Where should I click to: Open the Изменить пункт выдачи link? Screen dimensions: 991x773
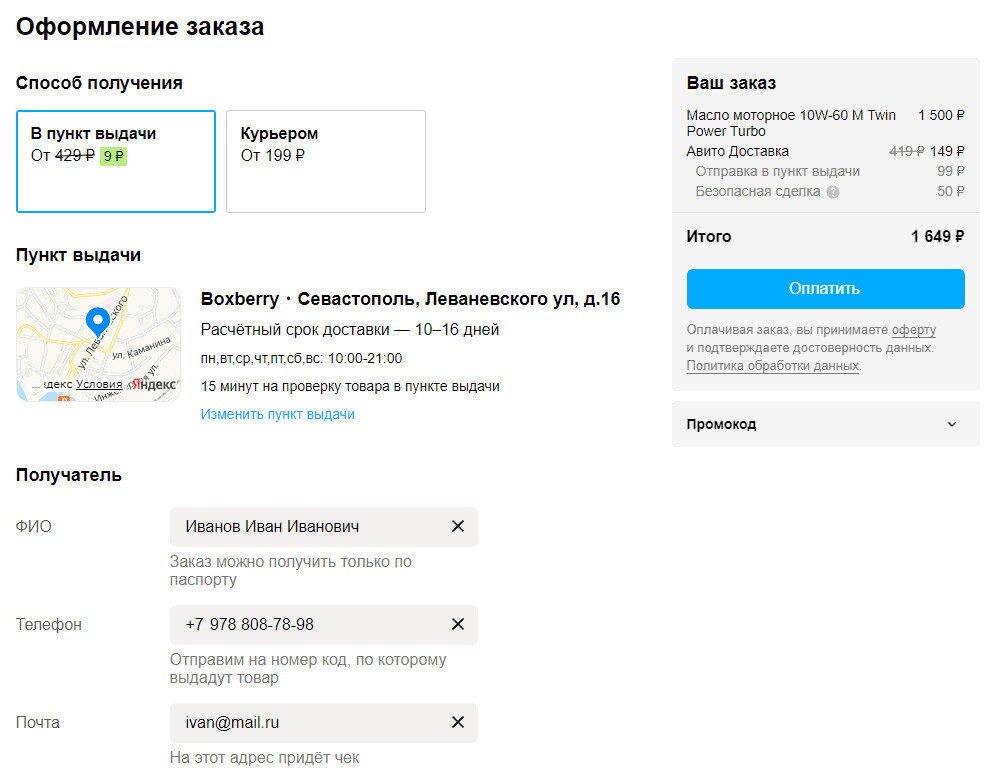click(x=277, y=414)
